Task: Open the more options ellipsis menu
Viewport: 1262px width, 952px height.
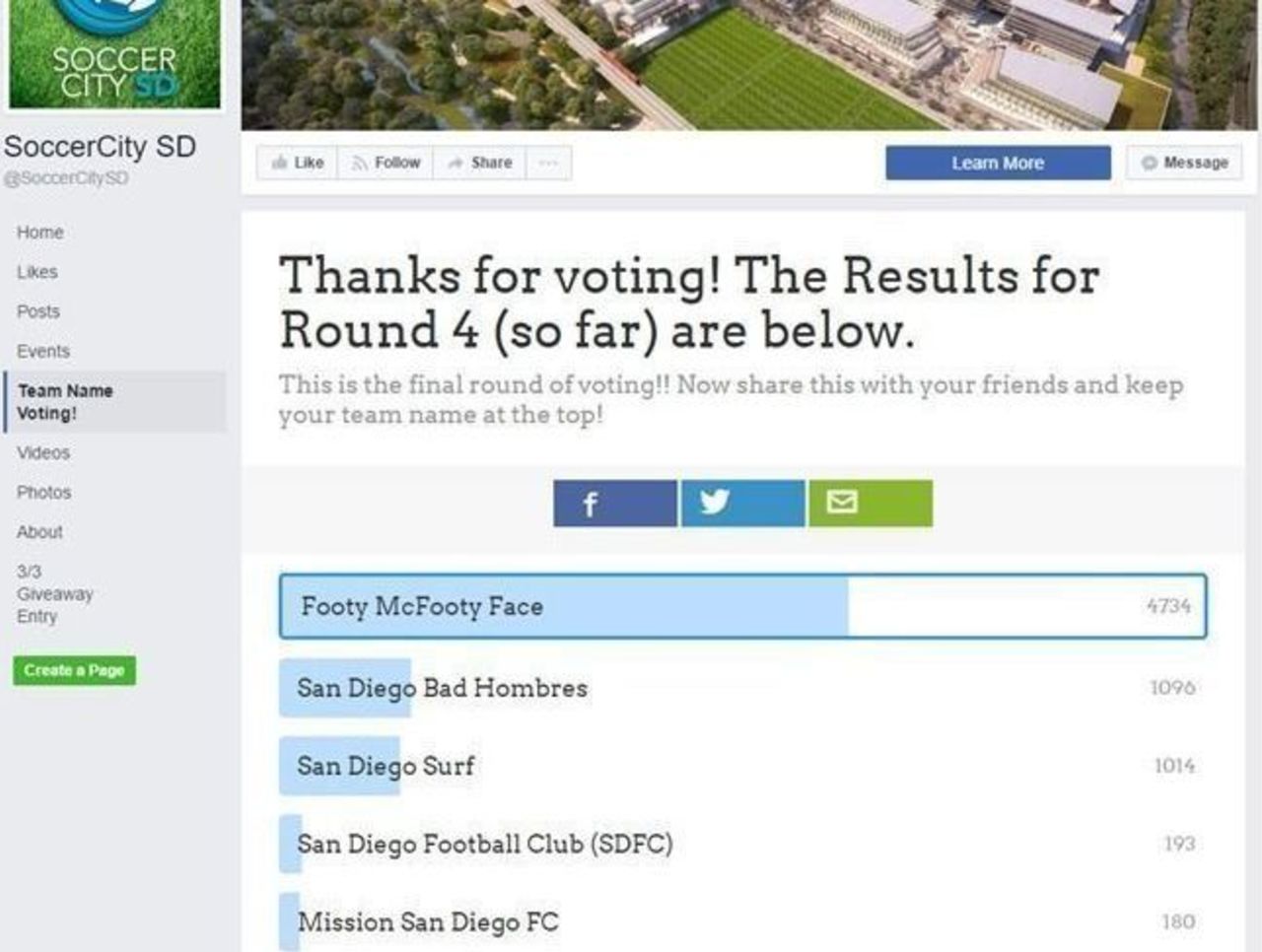Action: coord(549,163)
